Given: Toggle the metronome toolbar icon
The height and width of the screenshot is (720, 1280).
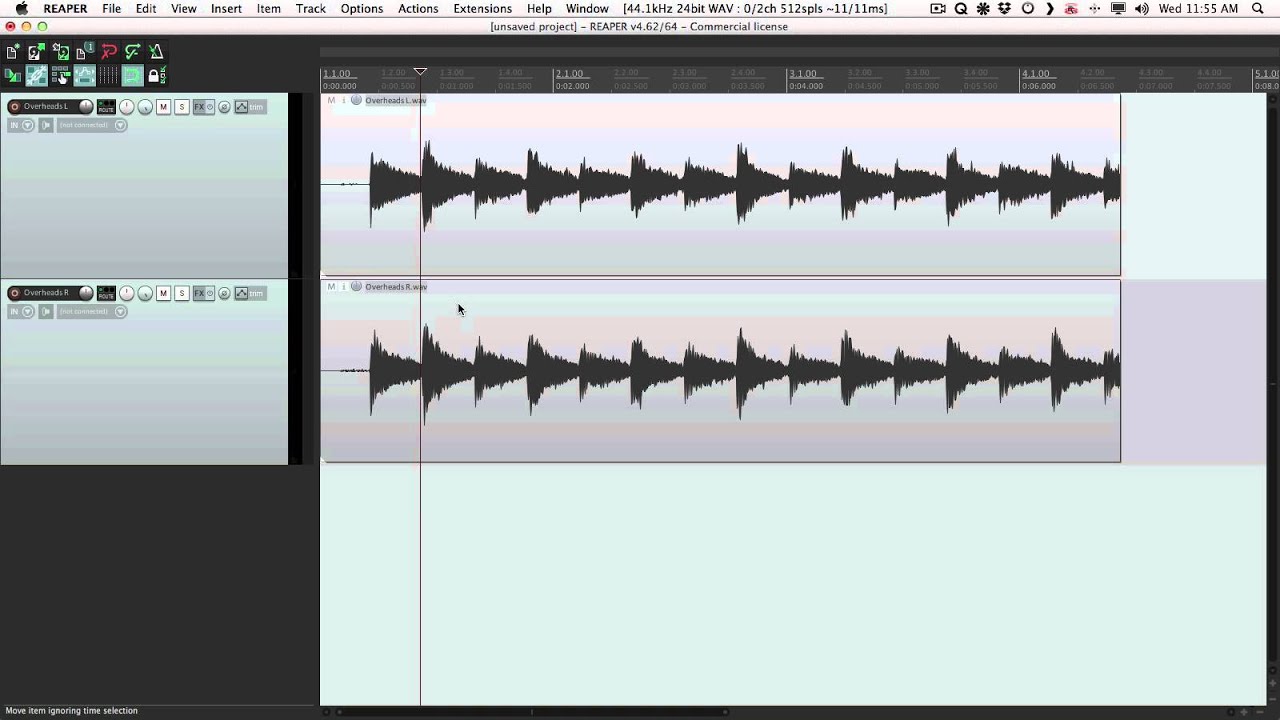Looking at the screenshot, I should tap(156, 52).
